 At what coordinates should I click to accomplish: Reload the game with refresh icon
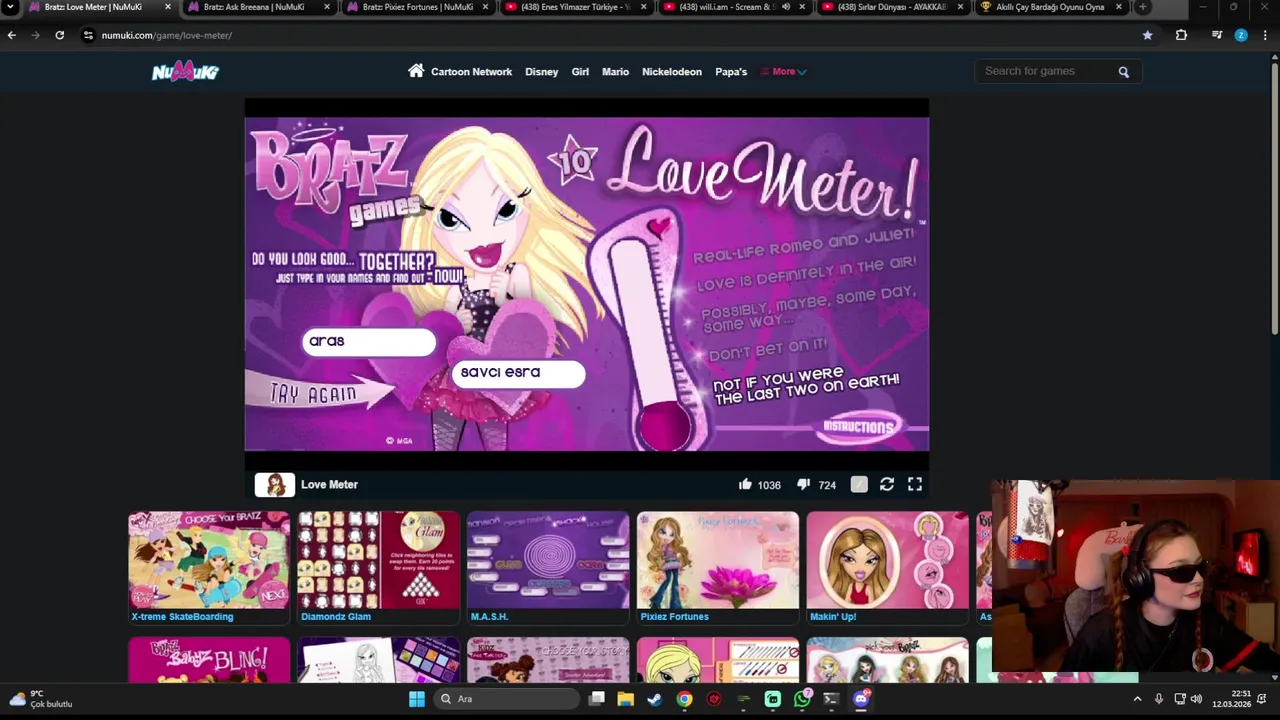(x=886, y=484)
